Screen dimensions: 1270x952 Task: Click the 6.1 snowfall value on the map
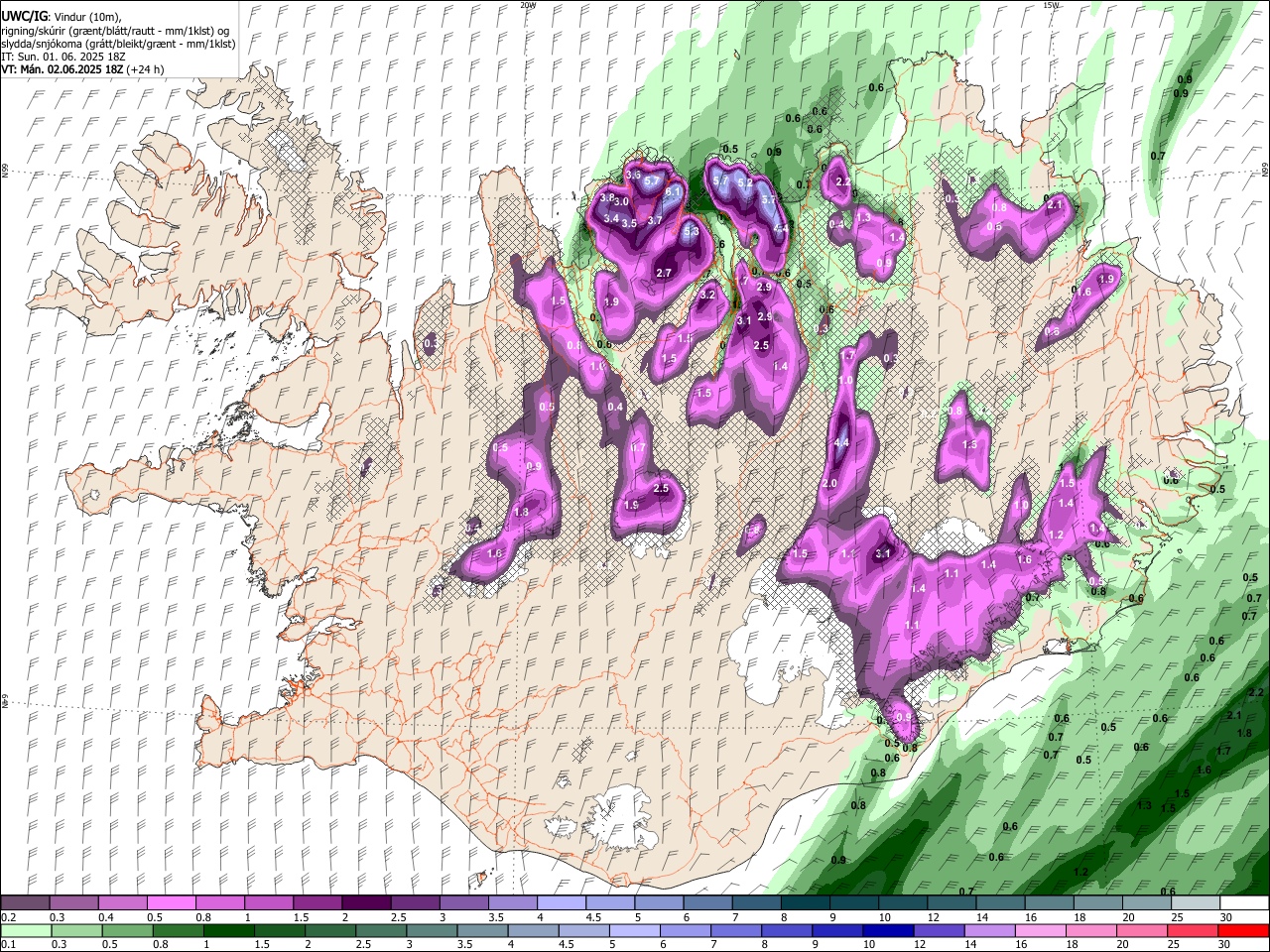673,192
